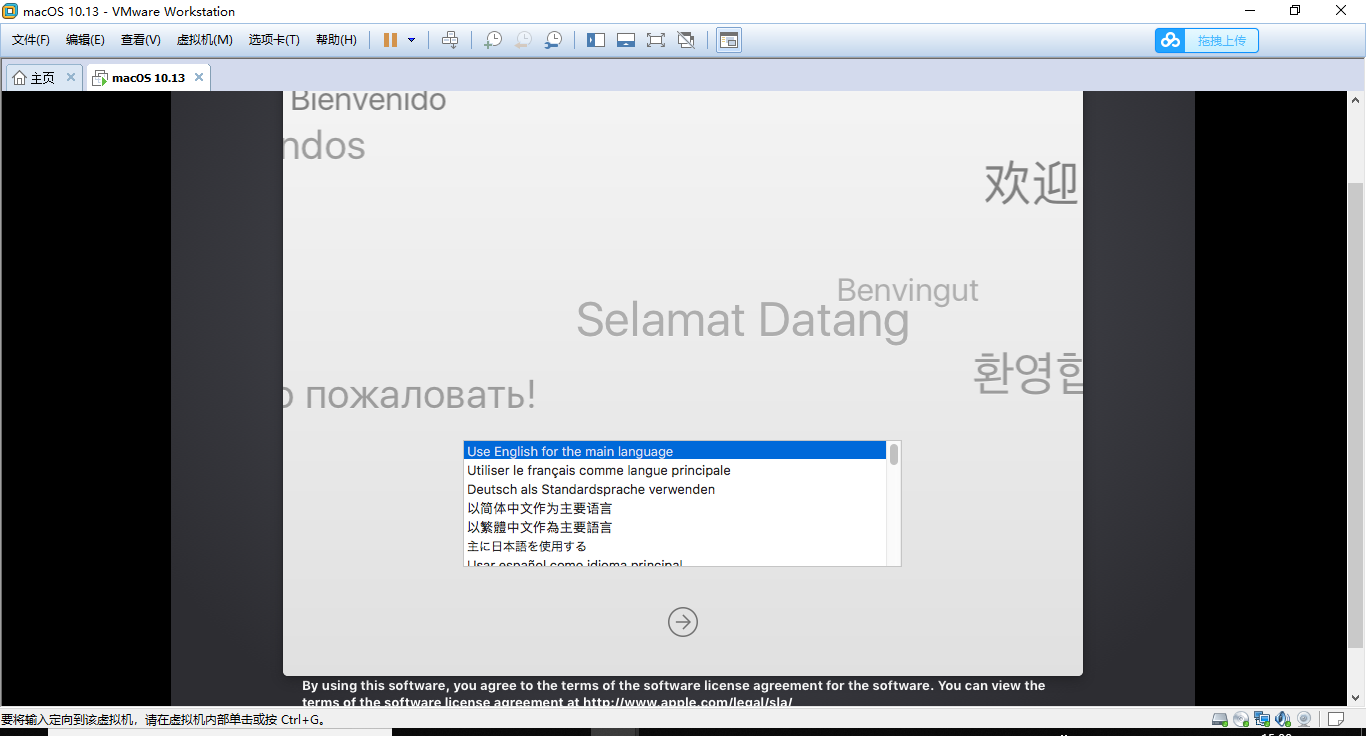
Task: Toggle the thumbnail bar view
Action: coord(626,40)
